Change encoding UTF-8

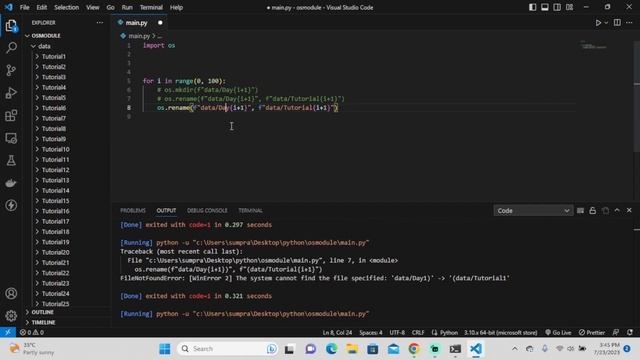click(x=397, y=333)
